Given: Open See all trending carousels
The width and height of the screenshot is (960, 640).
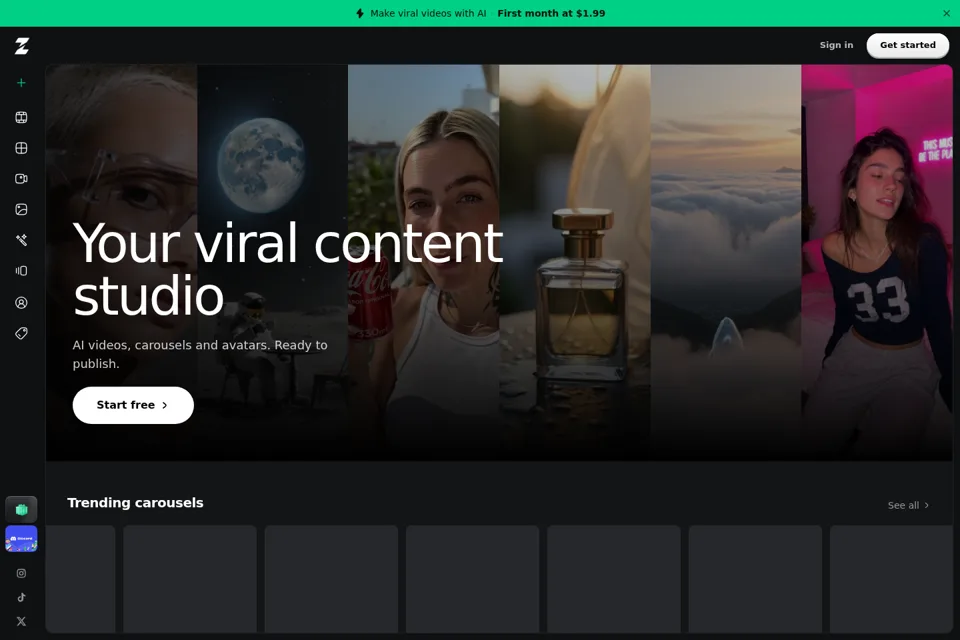Looking at the screenshot, I should (909, 505).
